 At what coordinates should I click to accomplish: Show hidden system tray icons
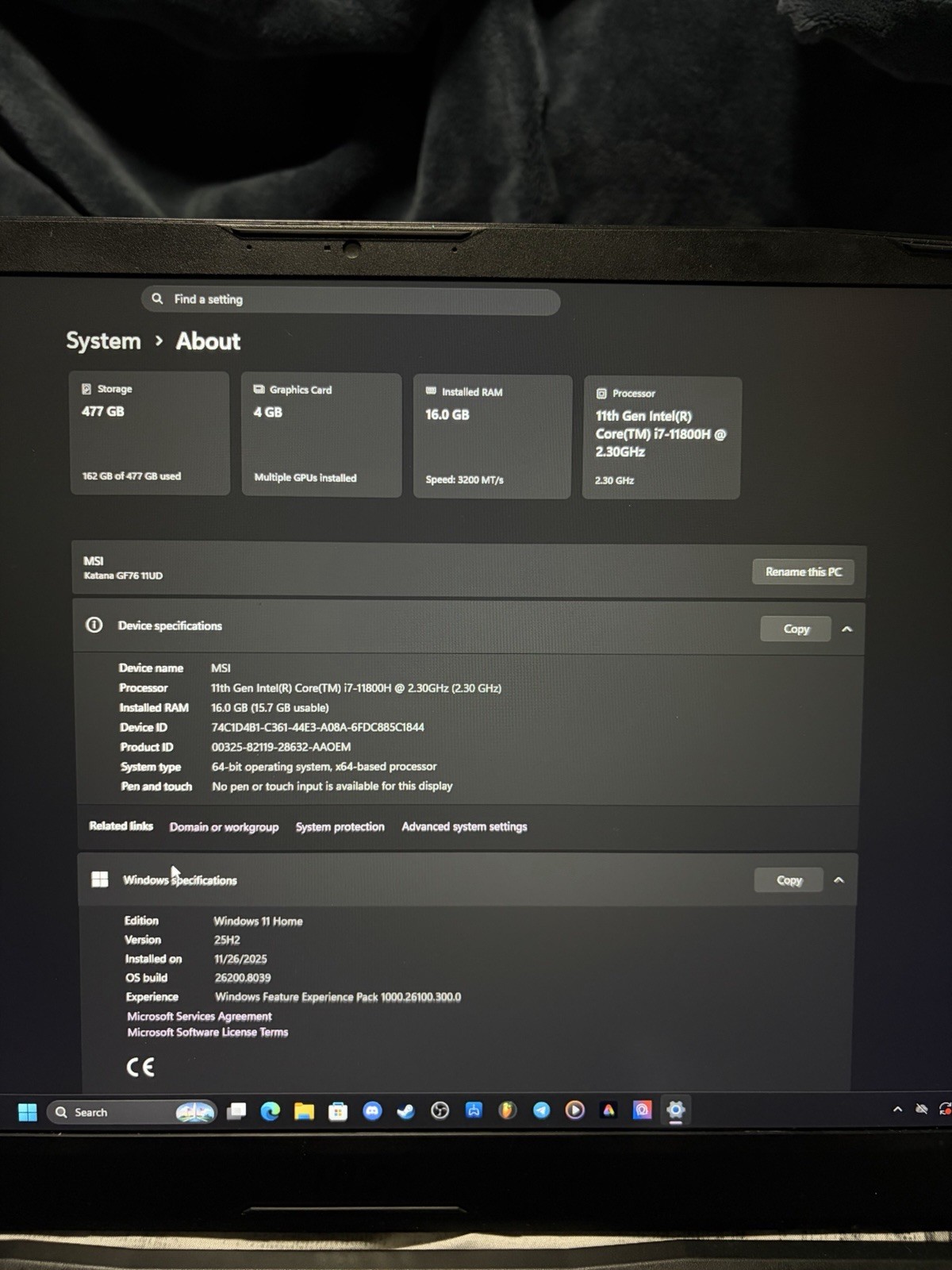tap(897, 1109)
